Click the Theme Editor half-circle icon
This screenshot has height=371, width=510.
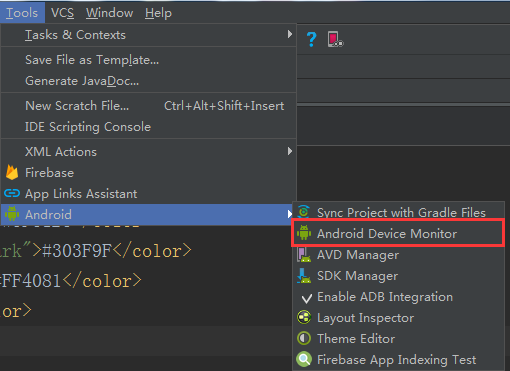pos(304,338)
